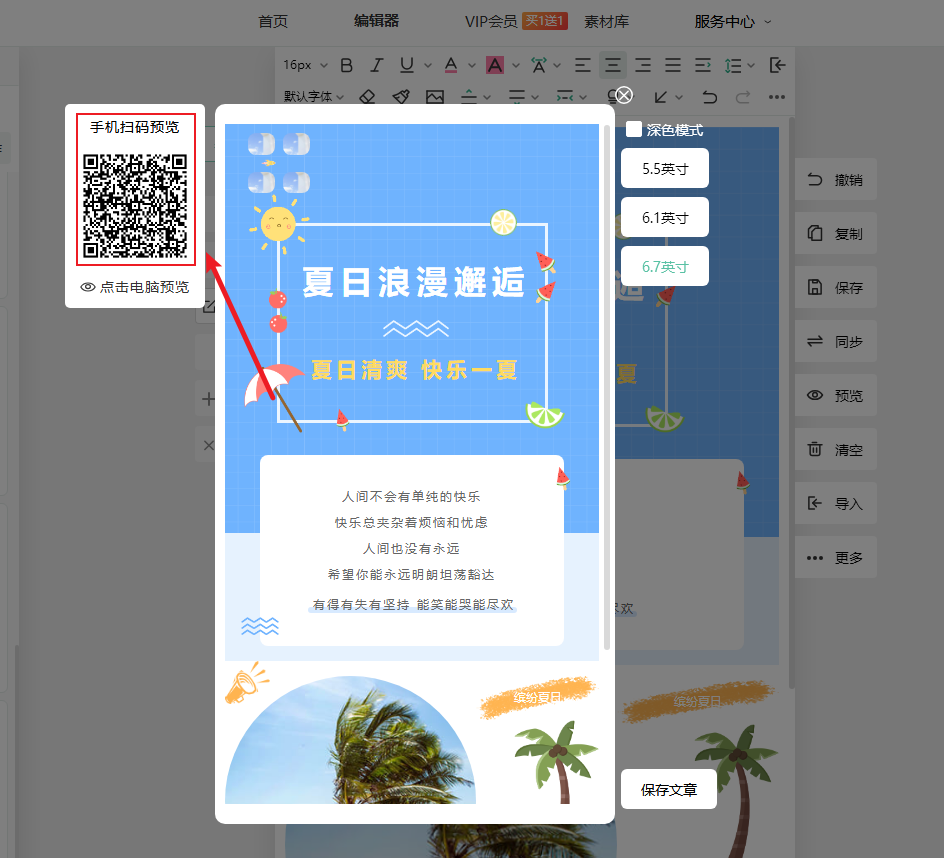This screenshot has width=944, height=858.
Task: Click the QR code for phone preview
Action: (135, 206)
